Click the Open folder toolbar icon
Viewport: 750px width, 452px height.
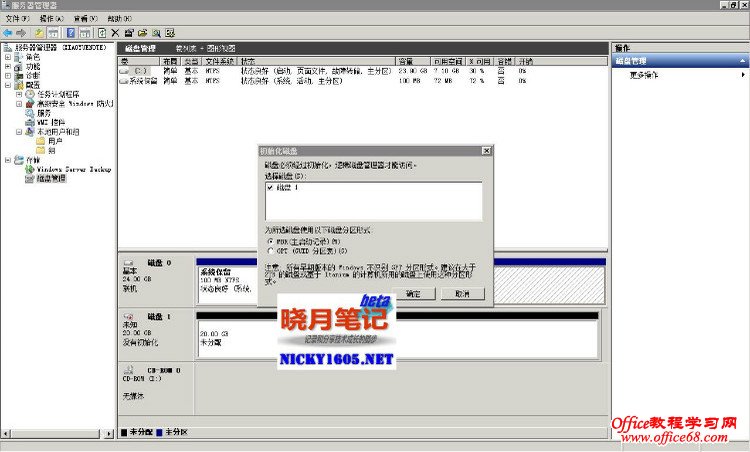coord(142,33)
